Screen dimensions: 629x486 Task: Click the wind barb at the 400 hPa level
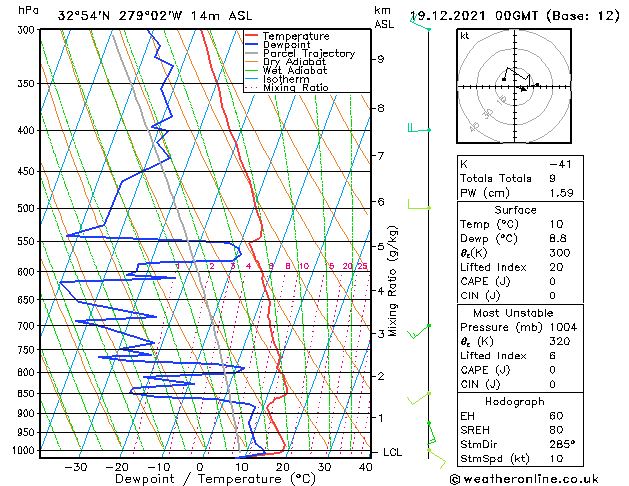(x=419, y=128)
